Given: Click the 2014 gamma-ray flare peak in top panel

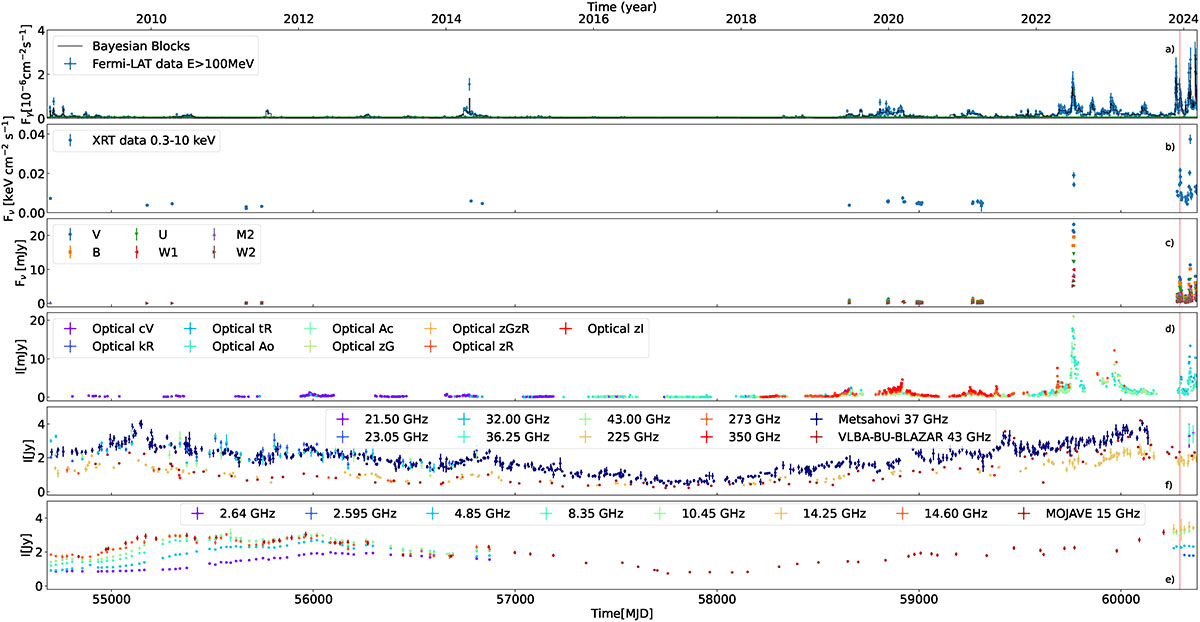Looking at the screenshot, I should click(x=469, y=84).
